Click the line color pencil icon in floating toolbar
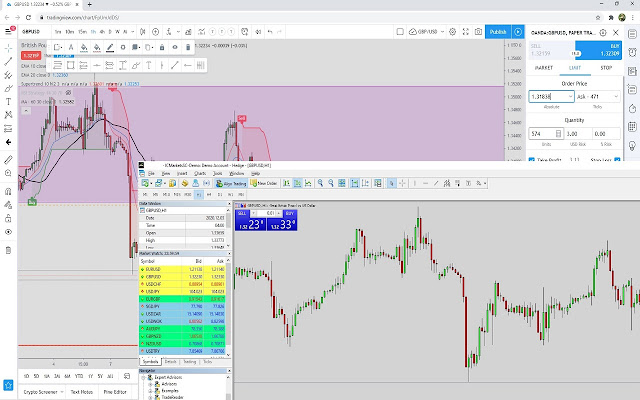 pos(110,47)
